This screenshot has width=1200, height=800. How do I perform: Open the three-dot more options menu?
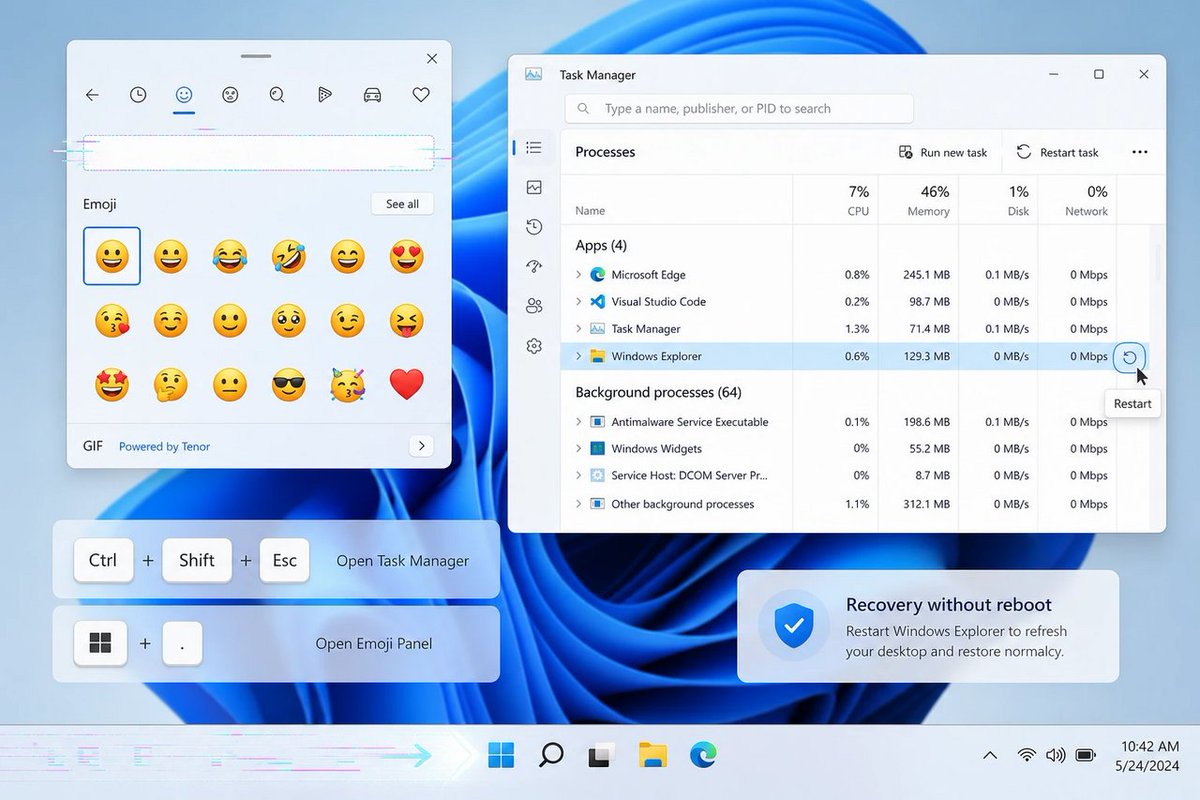pyautogui.click(x=1139, y=152)
